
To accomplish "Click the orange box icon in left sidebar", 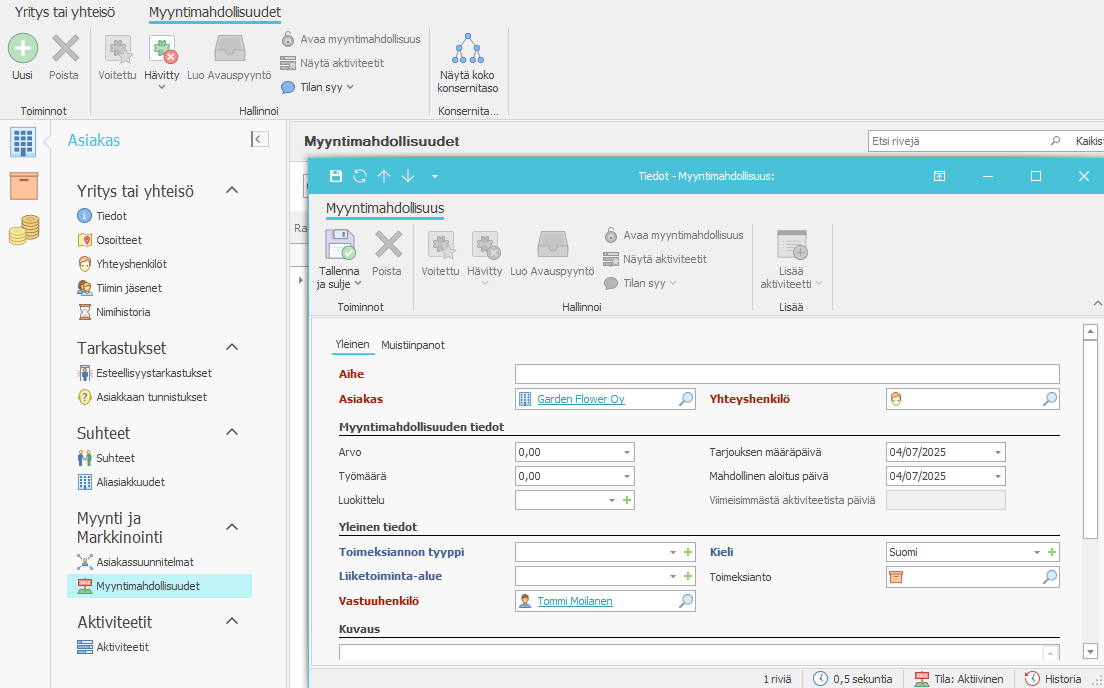I will 23,186.
